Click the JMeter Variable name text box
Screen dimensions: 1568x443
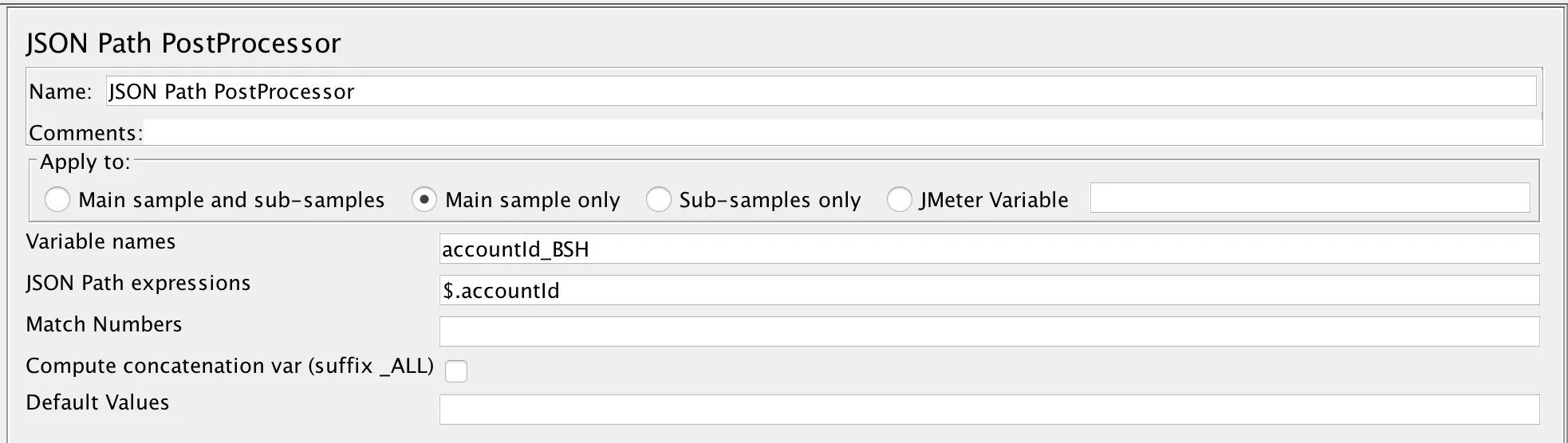coord(1310,198)
